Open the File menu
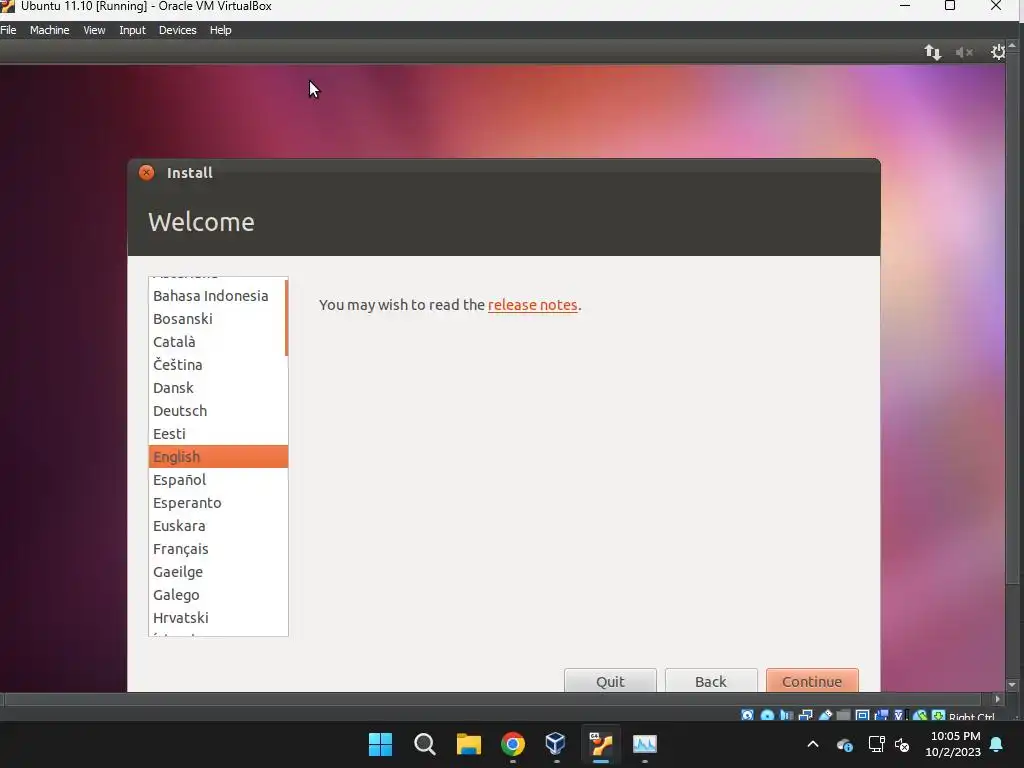Screen dimensions: 1024x768 (x=8, y=30)
